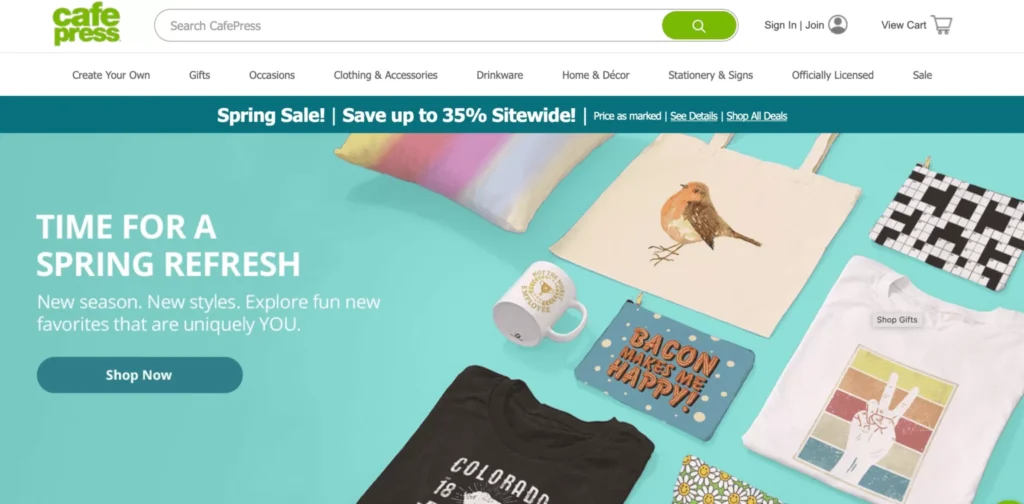Expand the Drinkware menu
Viewport: 1024px width, 504px height.
point(500,75)
